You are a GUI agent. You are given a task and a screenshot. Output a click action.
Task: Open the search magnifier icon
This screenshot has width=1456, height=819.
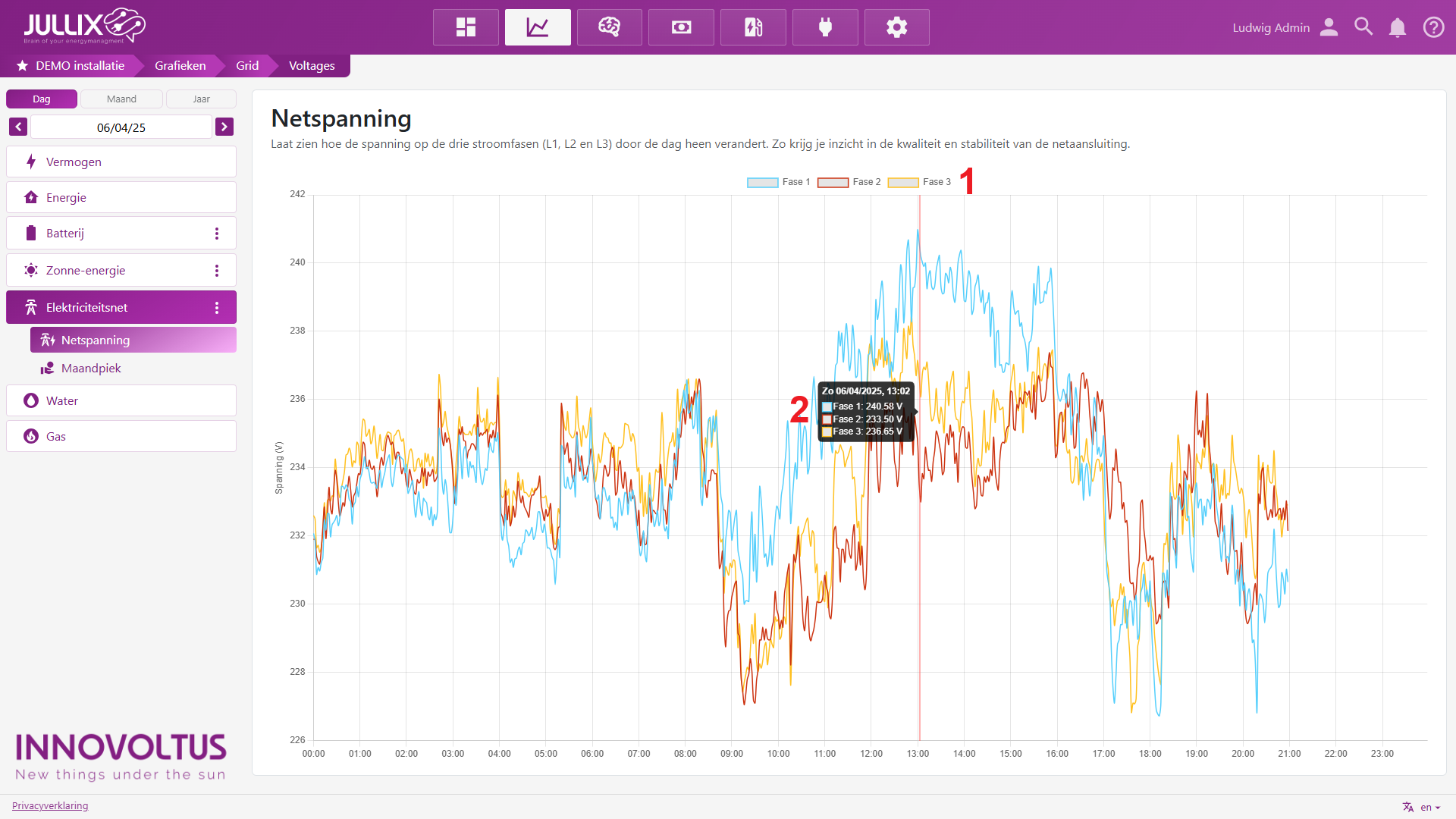tap(1363, 27)
